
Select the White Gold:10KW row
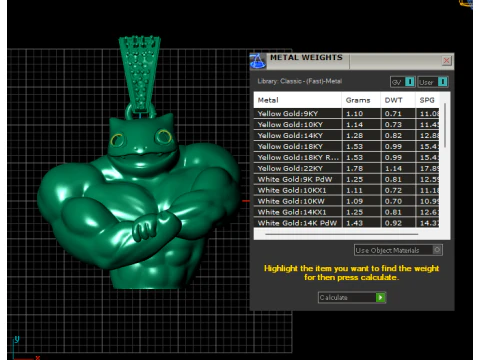346,201
